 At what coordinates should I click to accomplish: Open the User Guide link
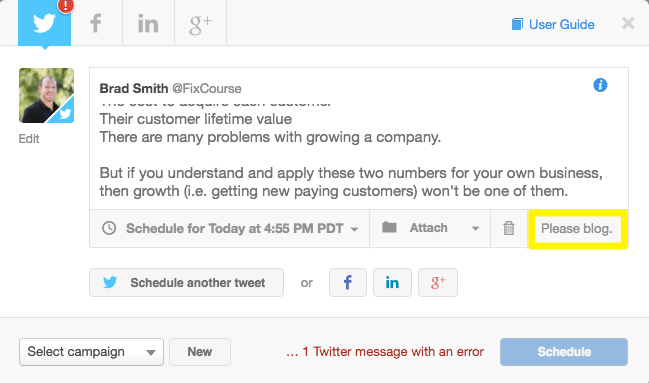553,24
